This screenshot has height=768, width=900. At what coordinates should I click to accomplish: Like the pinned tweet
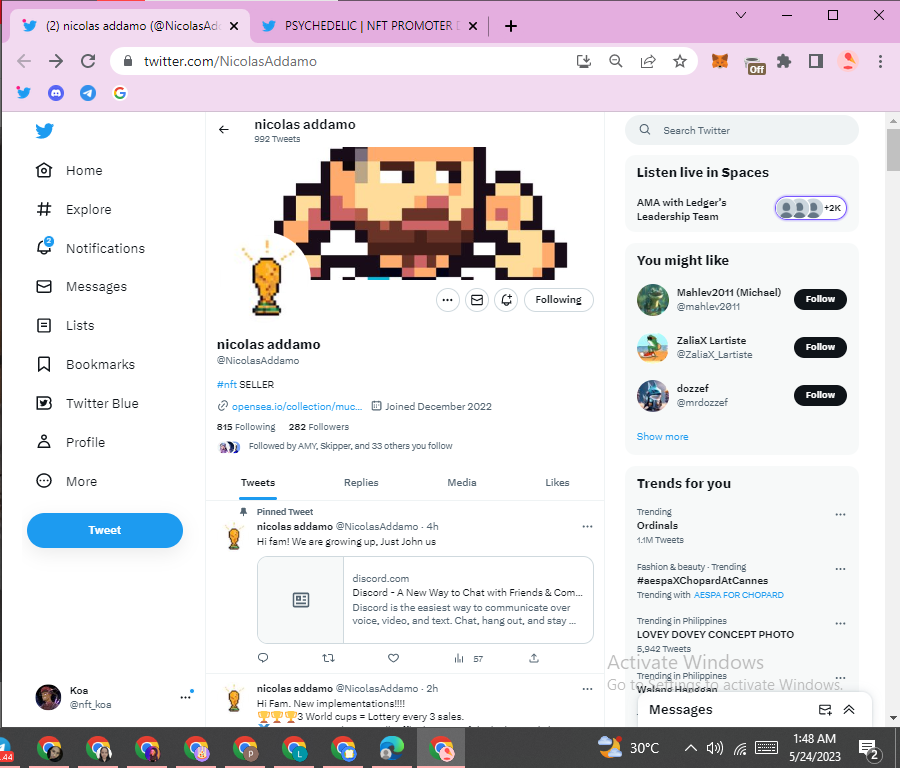[x=393, y=658]
